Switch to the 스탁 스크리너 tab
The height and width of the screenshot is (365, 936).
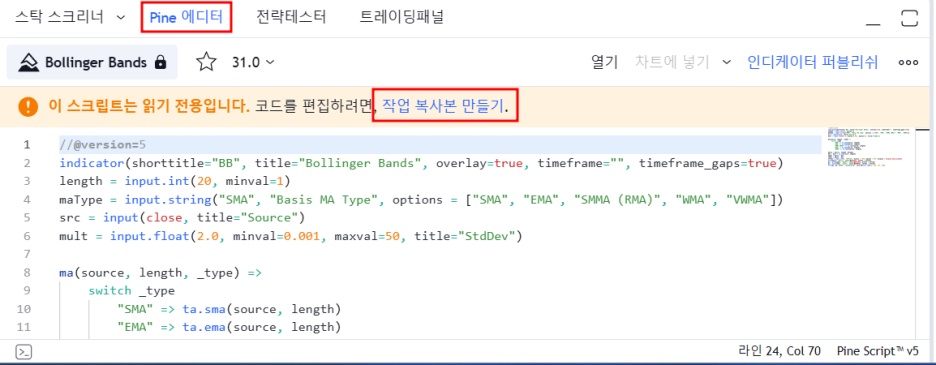pyautogui.click(x=59, y=17)
